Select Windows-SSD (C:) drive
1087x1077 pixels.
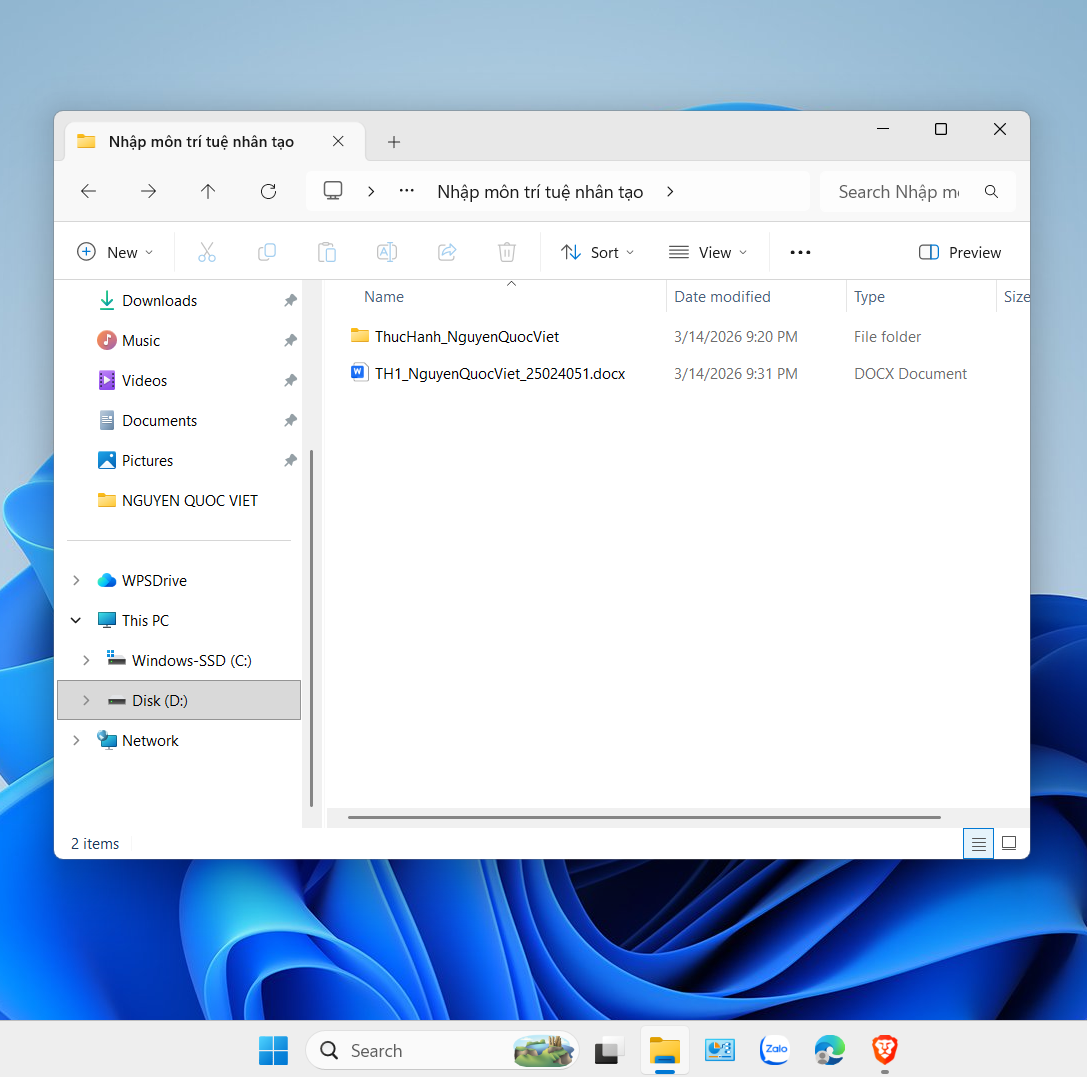click(x=191, y=660)
